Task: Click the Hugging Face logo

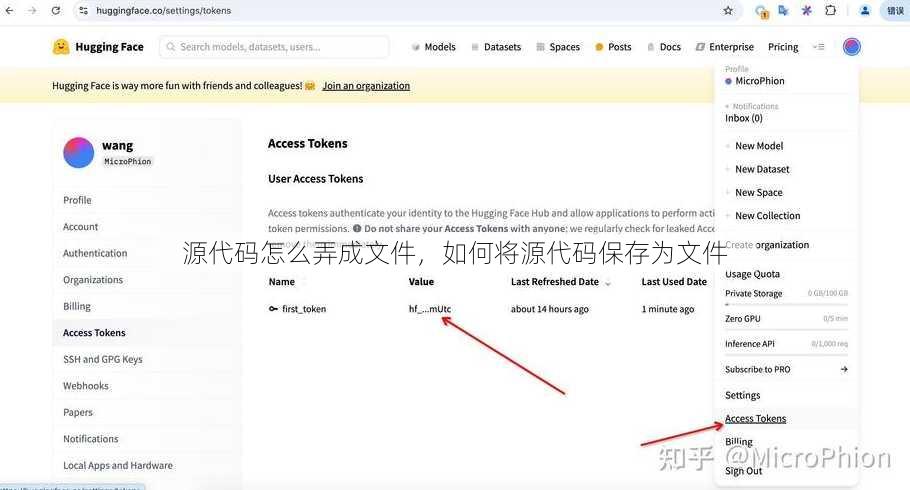Action: (98, 47)
